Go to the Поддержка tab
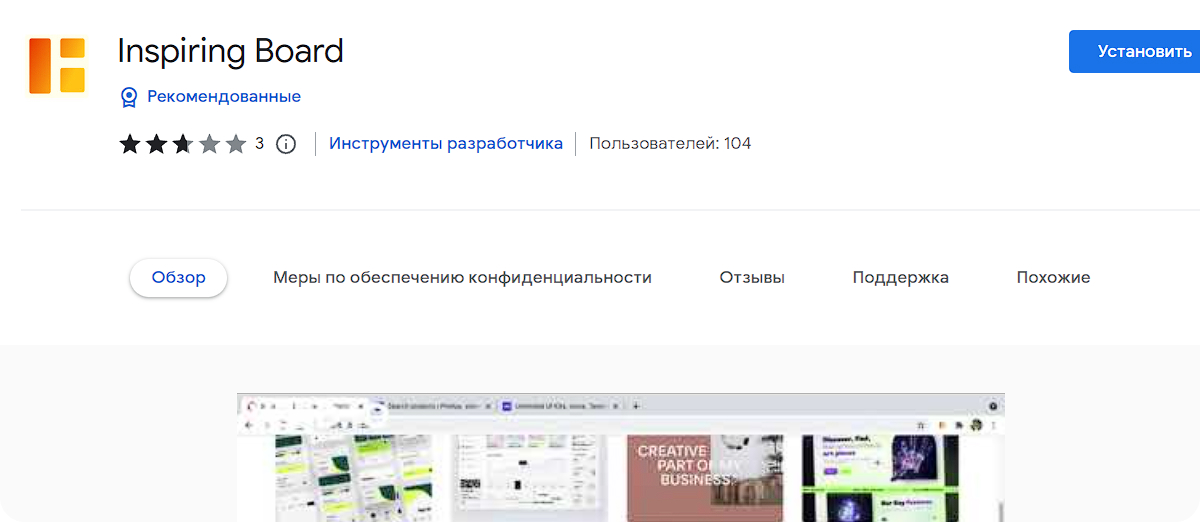Image resolution: width=1200 pixels, height=522 pixels. coord(900,278)
